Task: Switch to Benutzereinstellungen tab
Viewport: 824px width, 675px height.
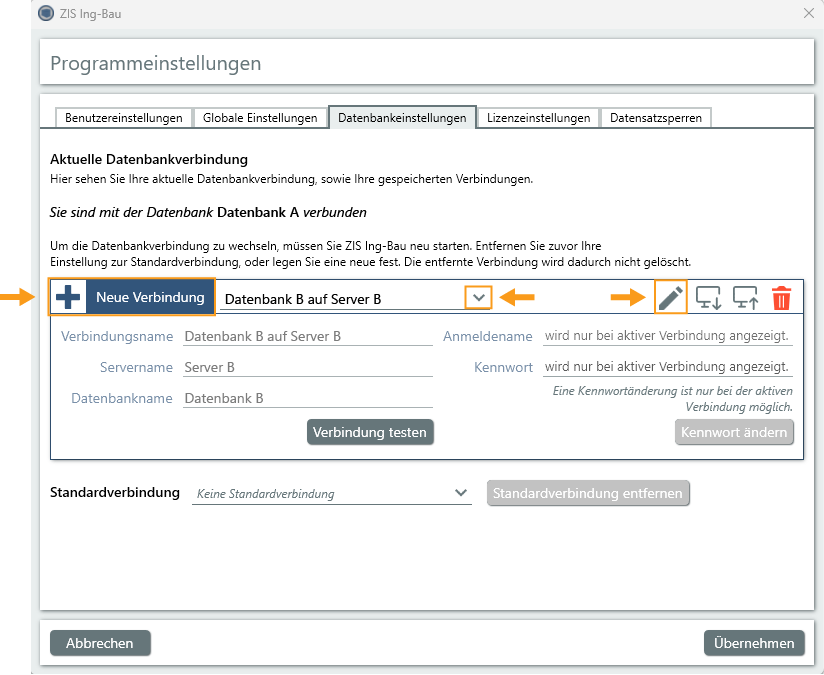Action: (123, 118)
